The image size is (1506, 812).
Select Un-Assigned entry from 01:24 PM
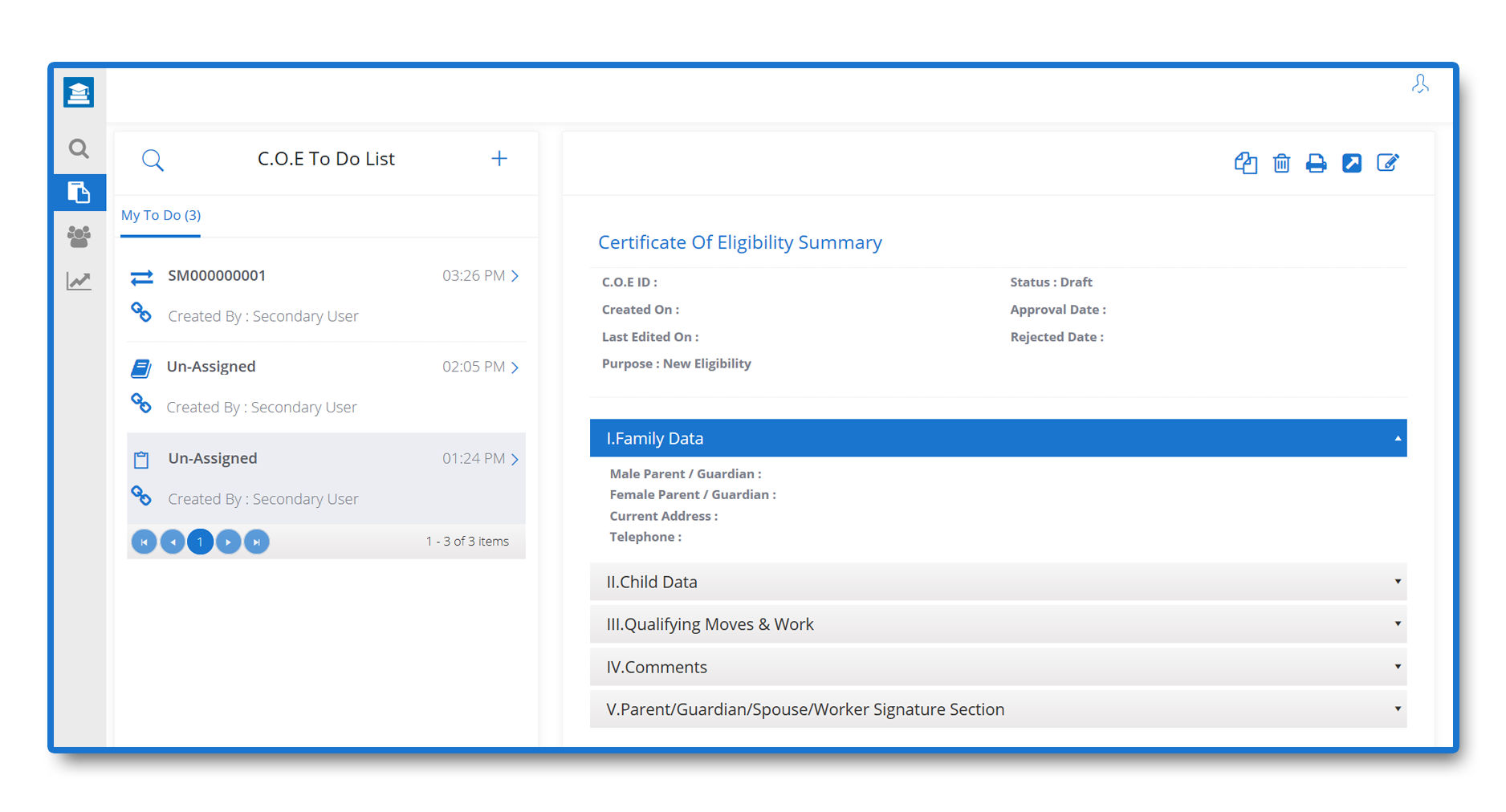tap(326, 478)
